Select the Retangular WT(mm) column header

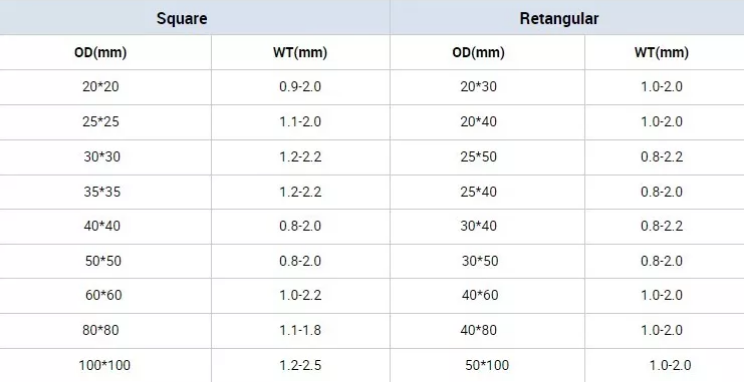pyautogui.click(x=661, y=52)
